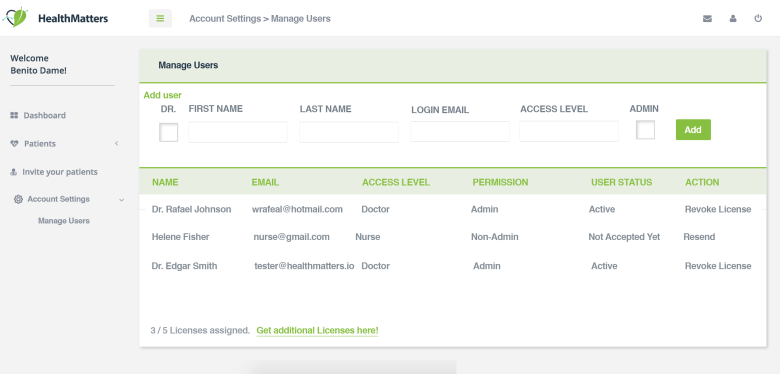Click email nurse@gmail.com

pos(292,237)
